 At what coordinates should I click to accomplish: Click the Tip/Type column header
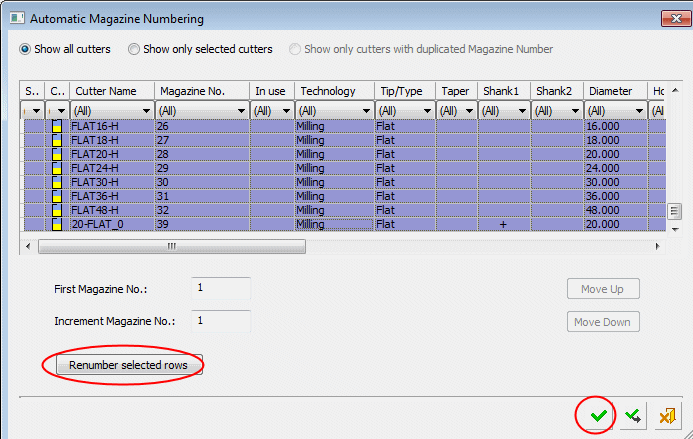[405, 91]
